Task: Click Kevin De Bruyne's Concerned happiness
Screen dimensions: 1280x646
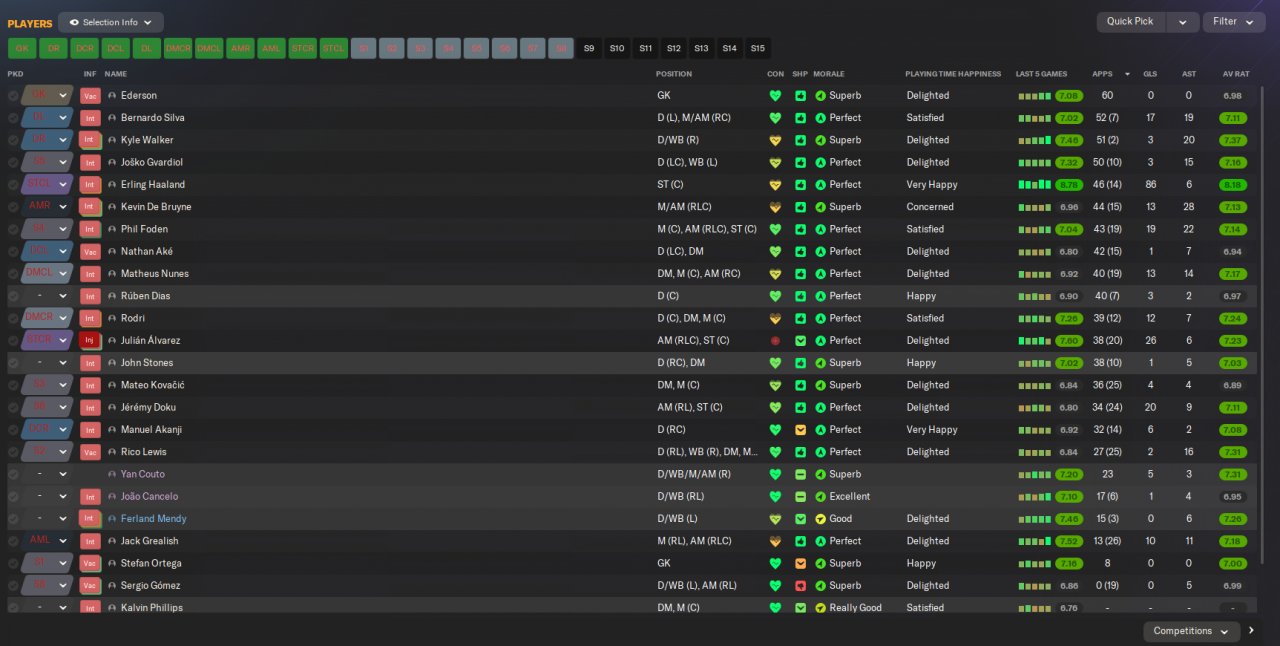Action: click(x=931, y=207)
